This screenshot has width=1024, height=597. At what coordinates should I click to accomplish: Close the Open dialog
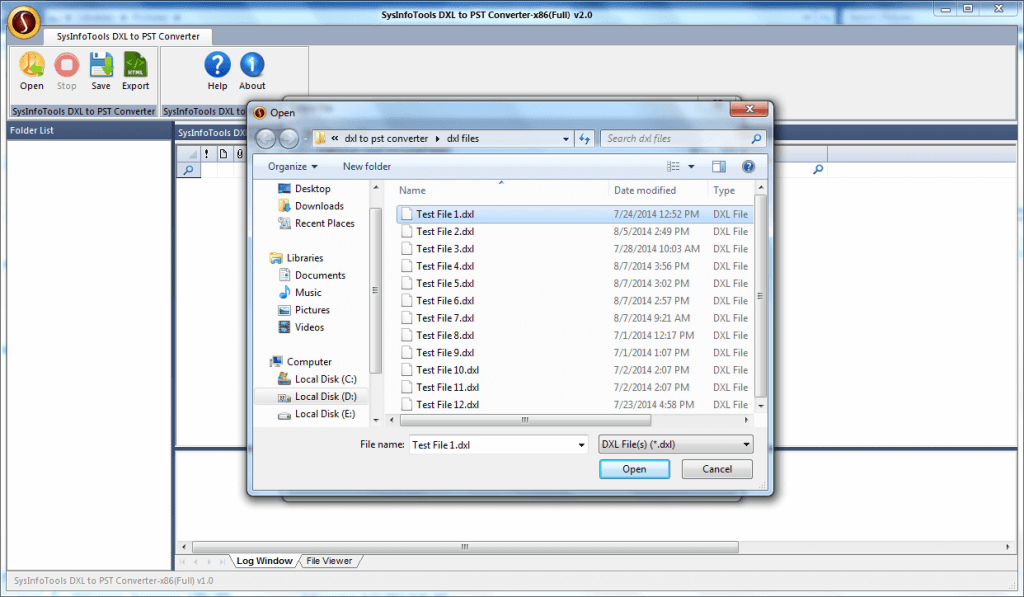coord(749,109)
